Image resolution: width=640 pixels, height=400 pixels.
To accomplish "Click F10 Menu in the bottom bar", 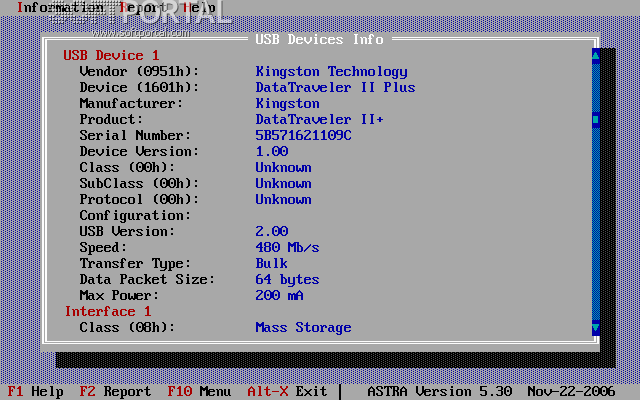I will [x=199, y=391].
